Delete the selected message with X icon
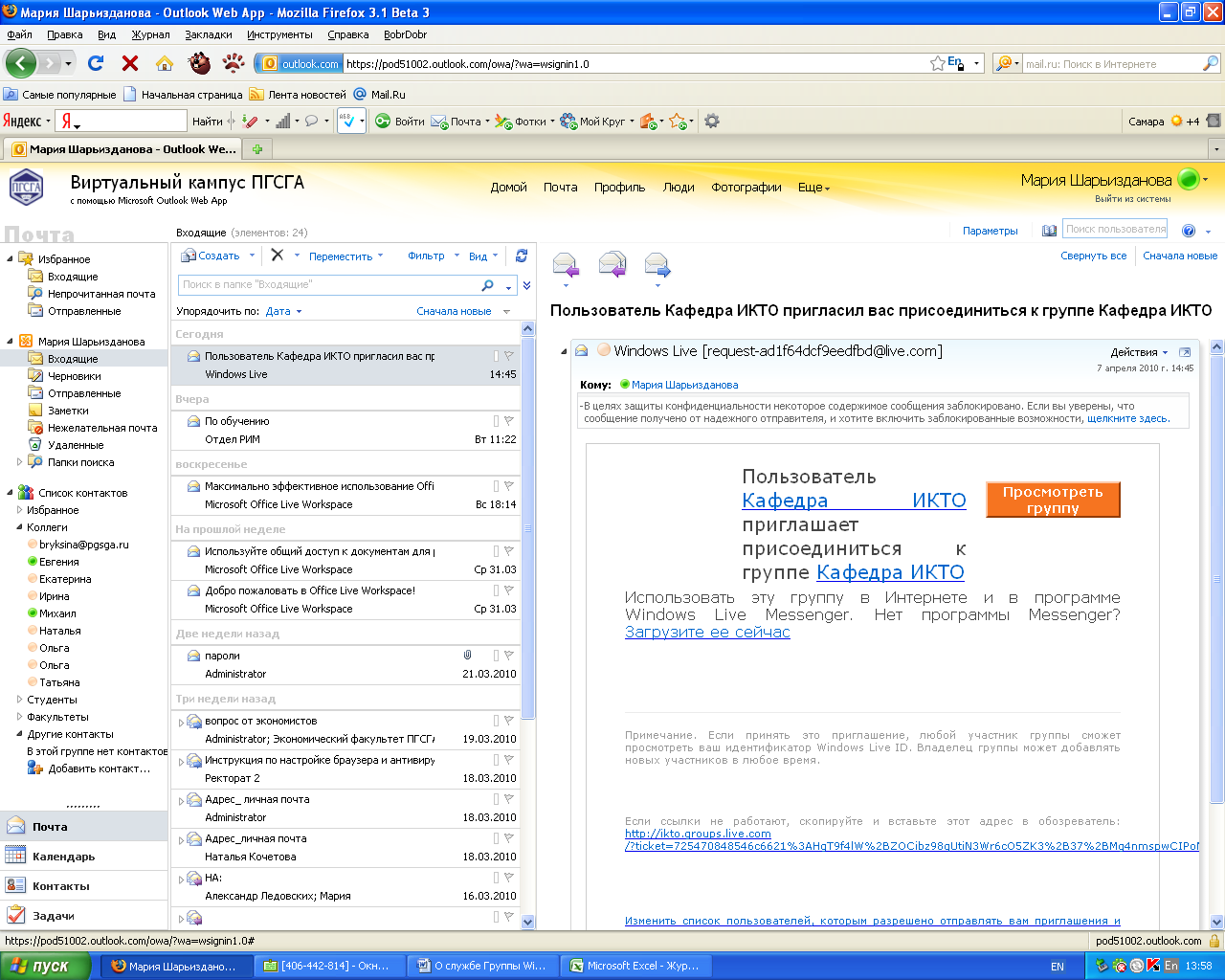The width and height of the screenshot is (1225, 980). click(277, 255)
